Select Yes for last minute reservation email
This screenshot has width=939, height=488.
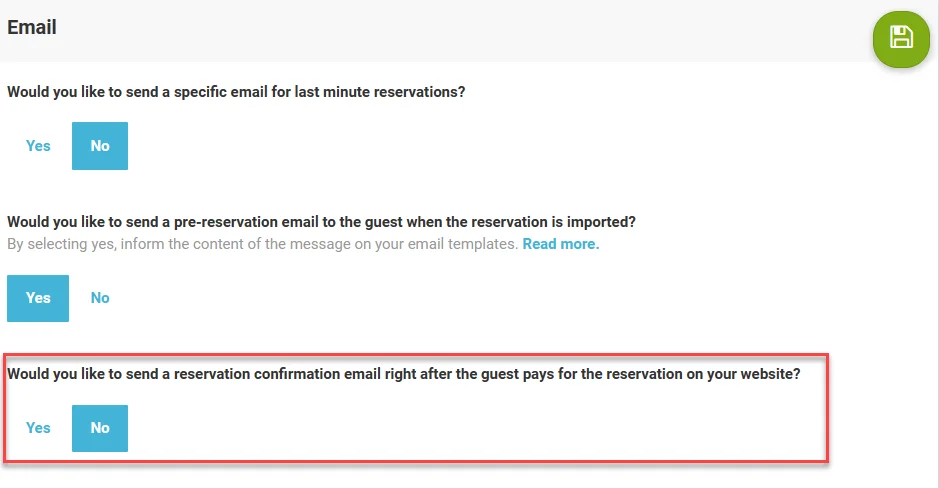click(x=38, y=146)
